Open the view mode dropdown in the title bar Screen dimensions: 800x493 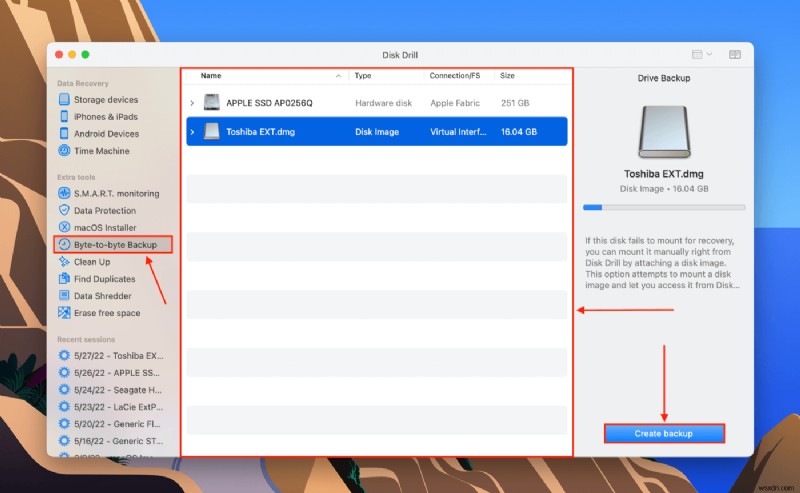click(x=702, y=55)
